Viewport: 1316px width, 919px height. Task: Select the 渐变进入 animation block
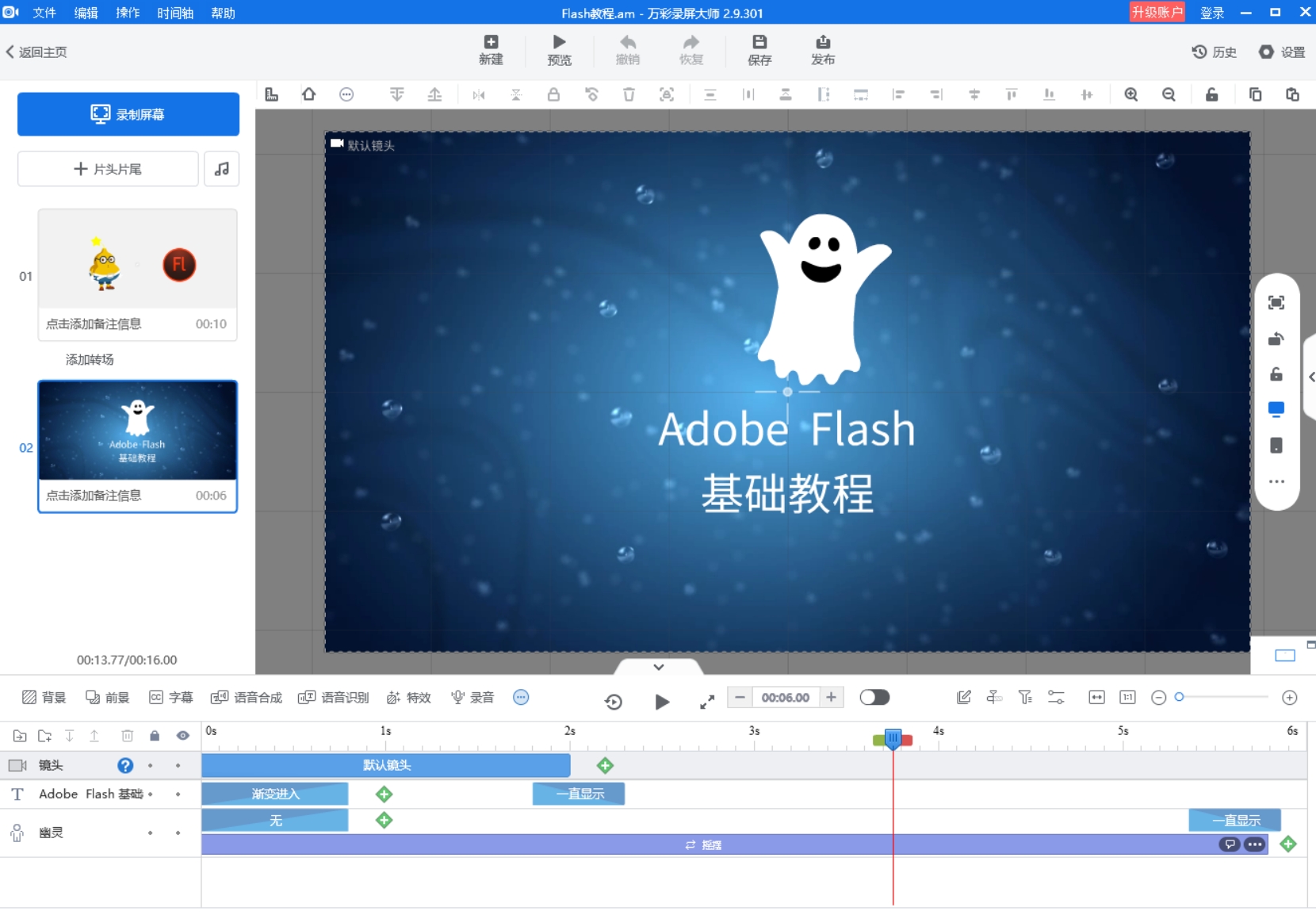click(x=275, y=794)
